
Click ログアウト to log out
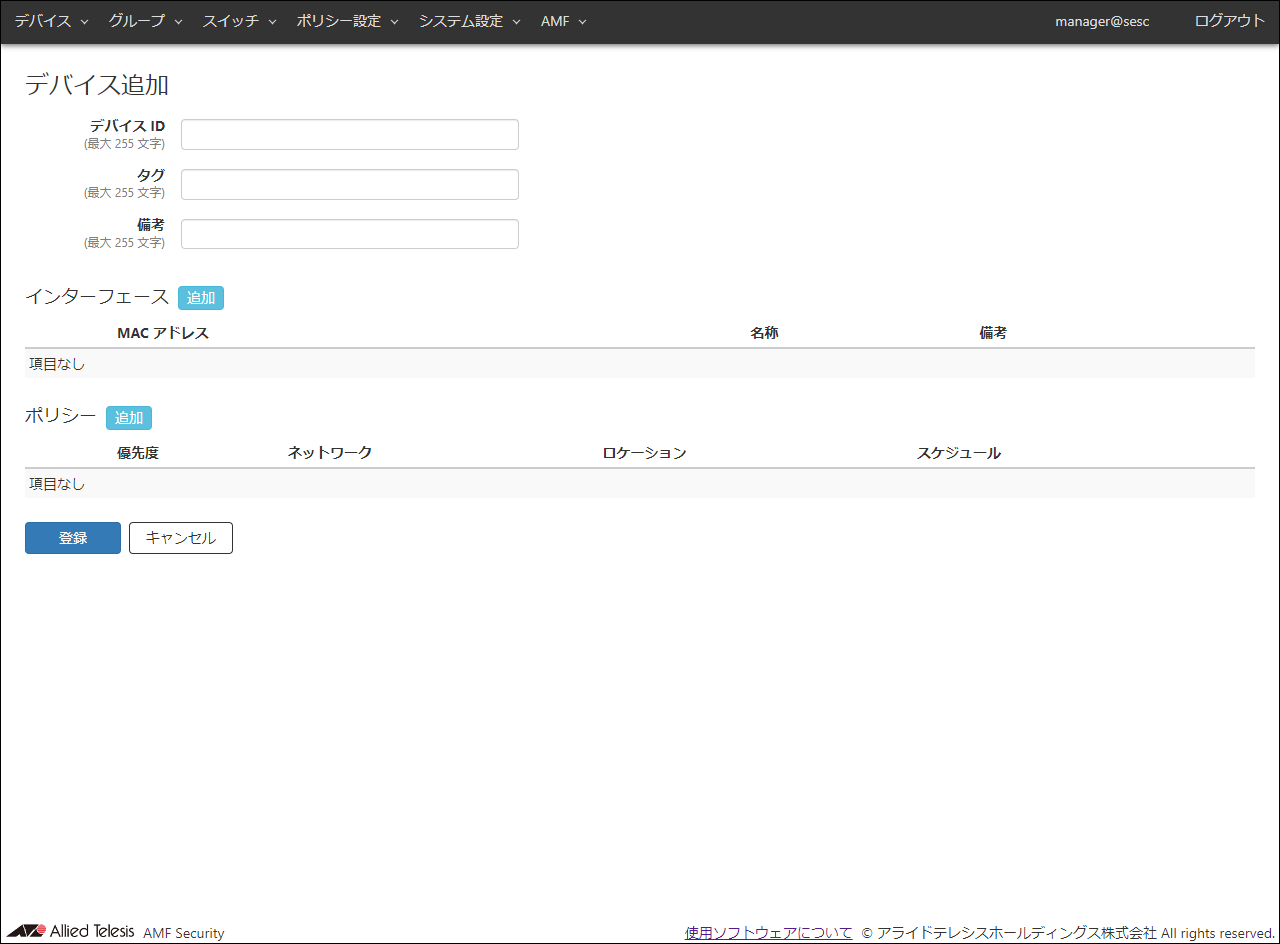tap(1229, 21)
